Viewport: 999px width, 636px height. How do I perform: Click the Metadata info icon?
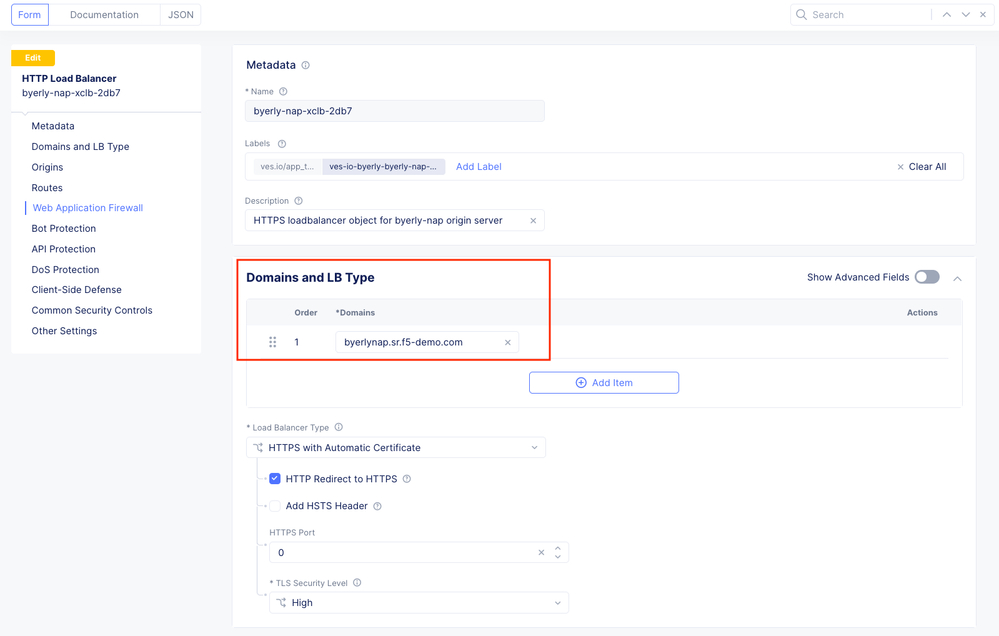[306, 66]
